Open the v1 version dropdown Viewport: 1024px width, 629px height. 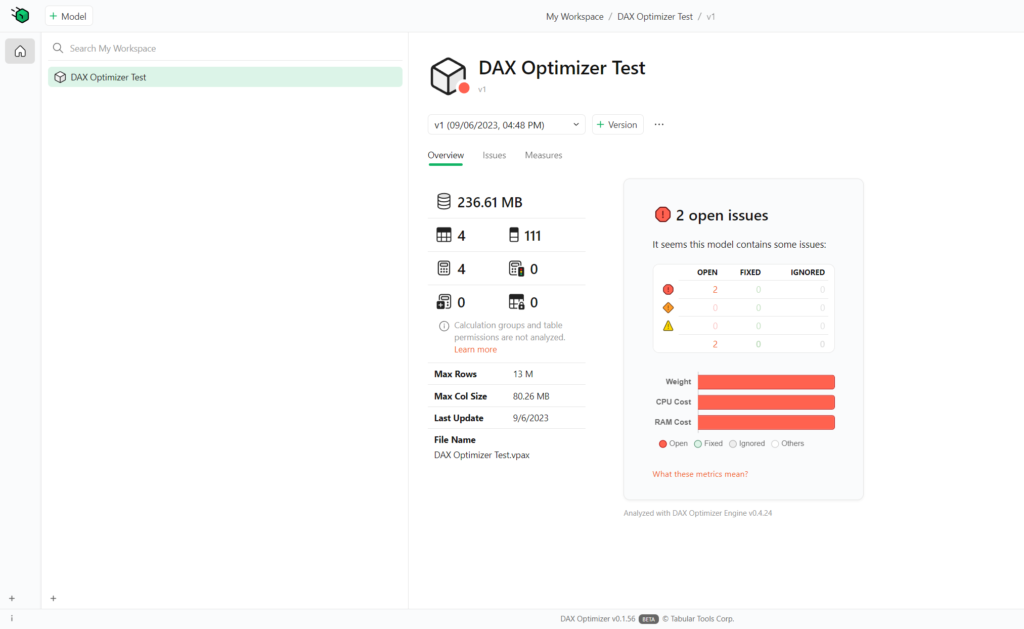click(506, 125)
